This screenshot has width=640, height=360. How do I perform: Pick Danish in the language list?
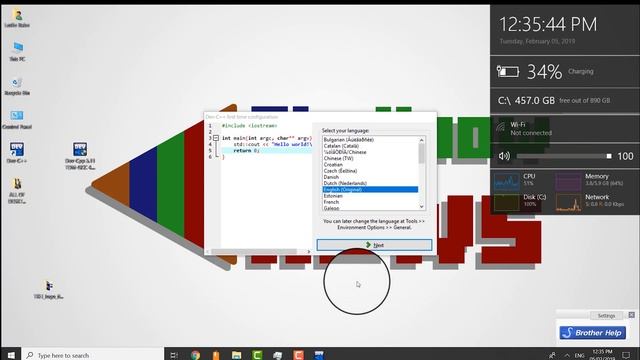[331, 177]
